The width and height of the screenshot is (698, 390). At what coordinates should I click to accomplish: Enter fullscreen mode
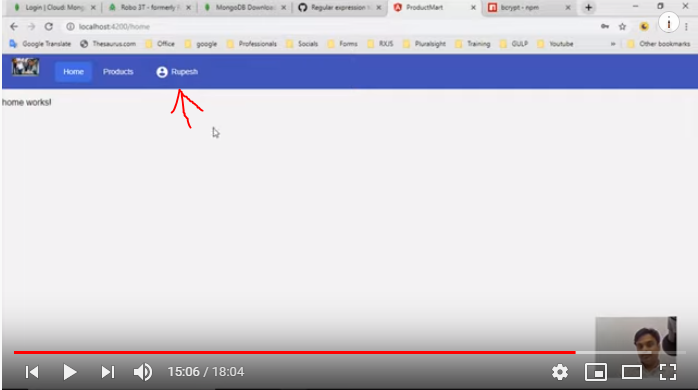668,372
